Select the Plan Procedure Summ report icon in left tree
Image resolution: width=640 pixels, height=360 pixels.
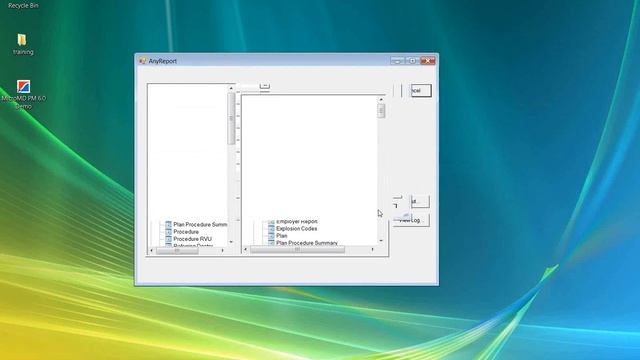tap(168, 224)
